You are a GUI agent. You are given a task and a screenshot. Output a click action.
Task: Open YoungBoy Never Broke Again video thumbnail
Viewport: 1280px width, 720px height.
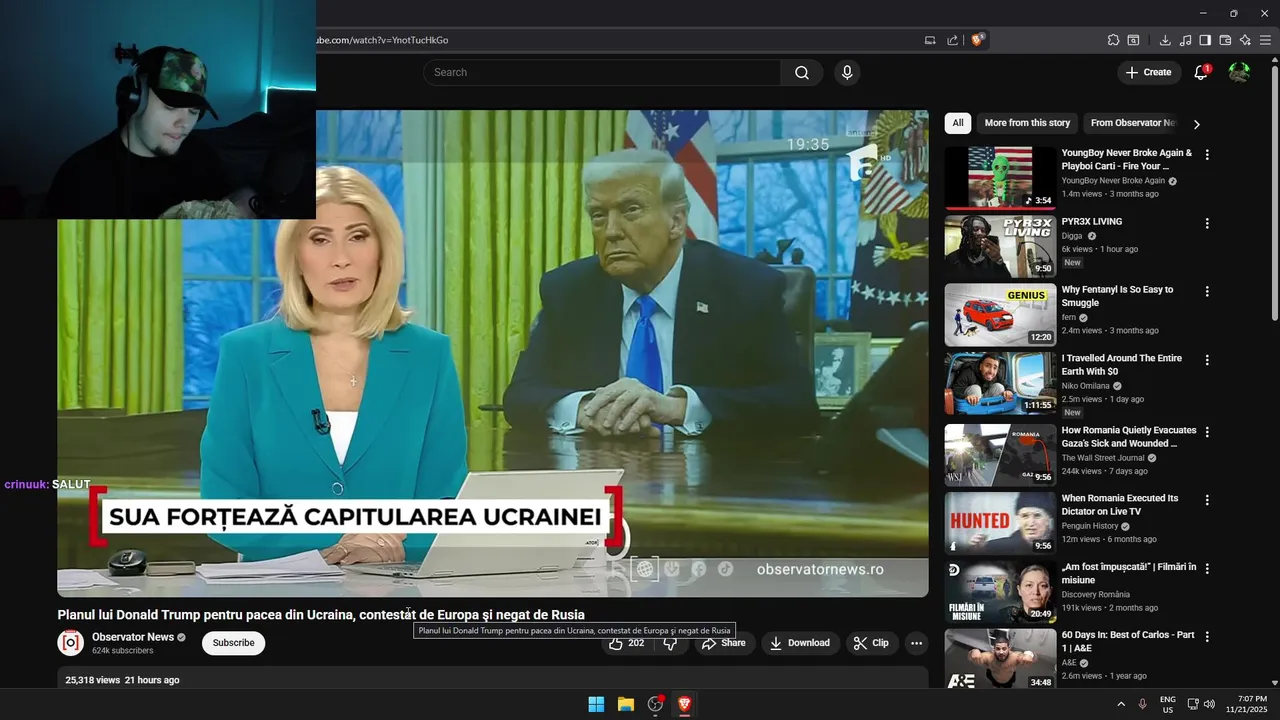pos(1000,178)
